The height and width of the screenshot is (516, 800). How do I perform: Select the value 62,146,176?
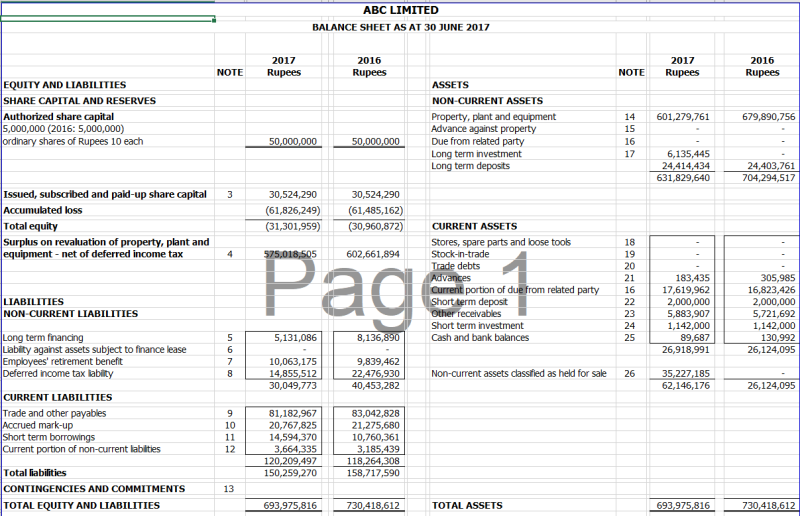click(686, 385)
